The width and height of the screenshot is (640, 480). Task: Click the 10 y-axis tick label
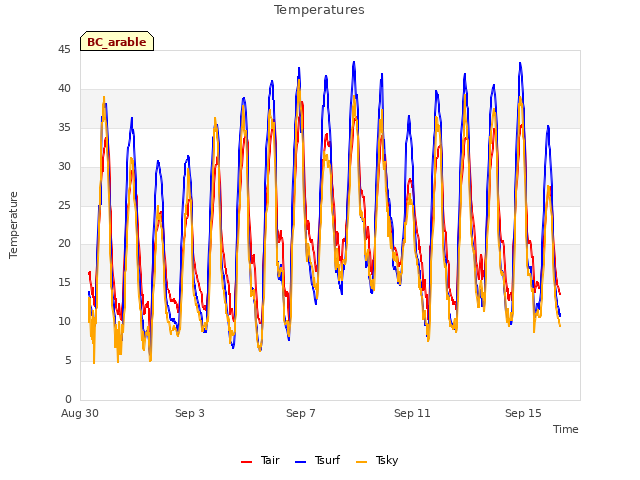click(64, 322)
